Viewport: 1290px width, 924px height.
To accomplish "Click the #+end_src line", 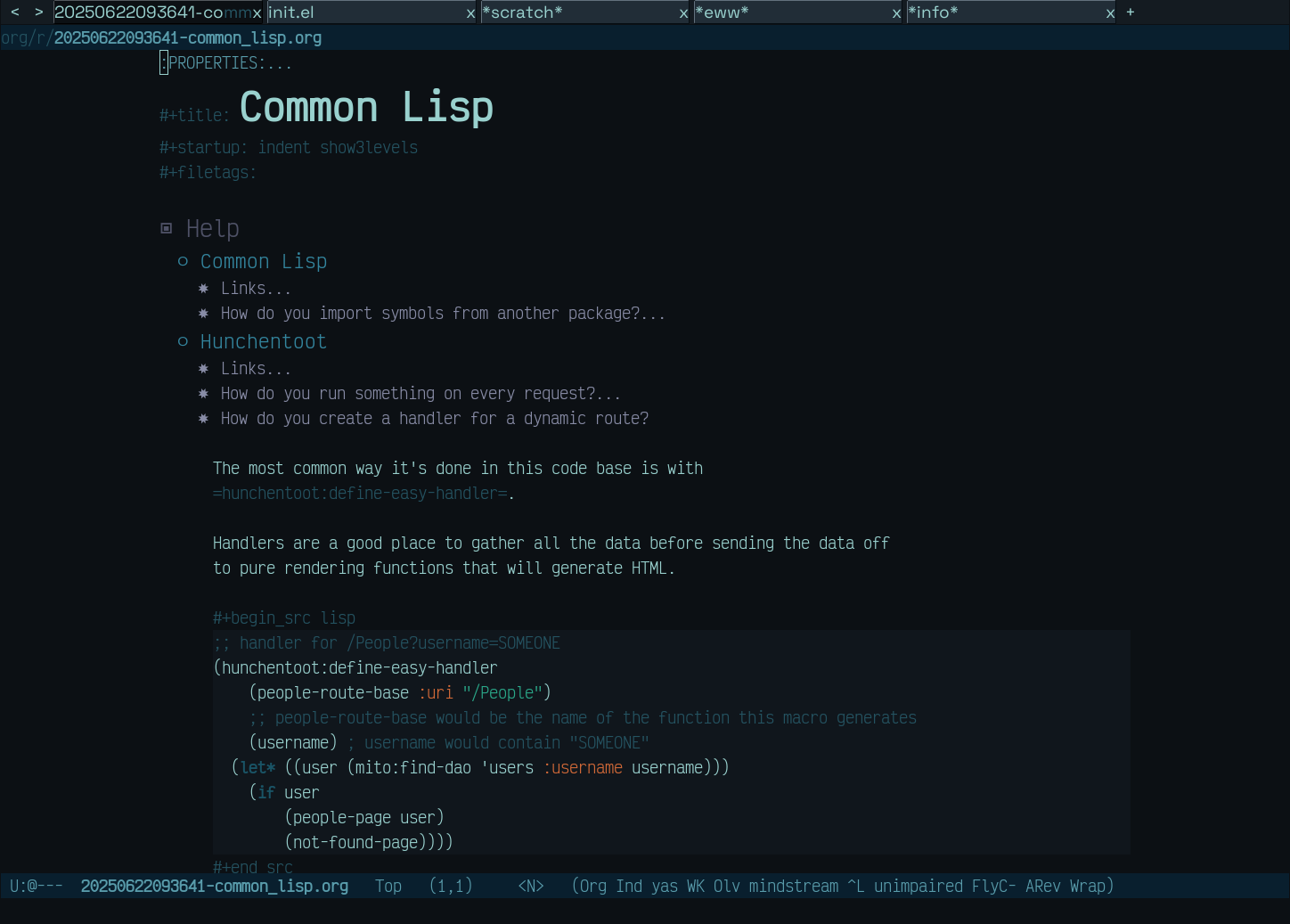I will [x=253, y=867].
